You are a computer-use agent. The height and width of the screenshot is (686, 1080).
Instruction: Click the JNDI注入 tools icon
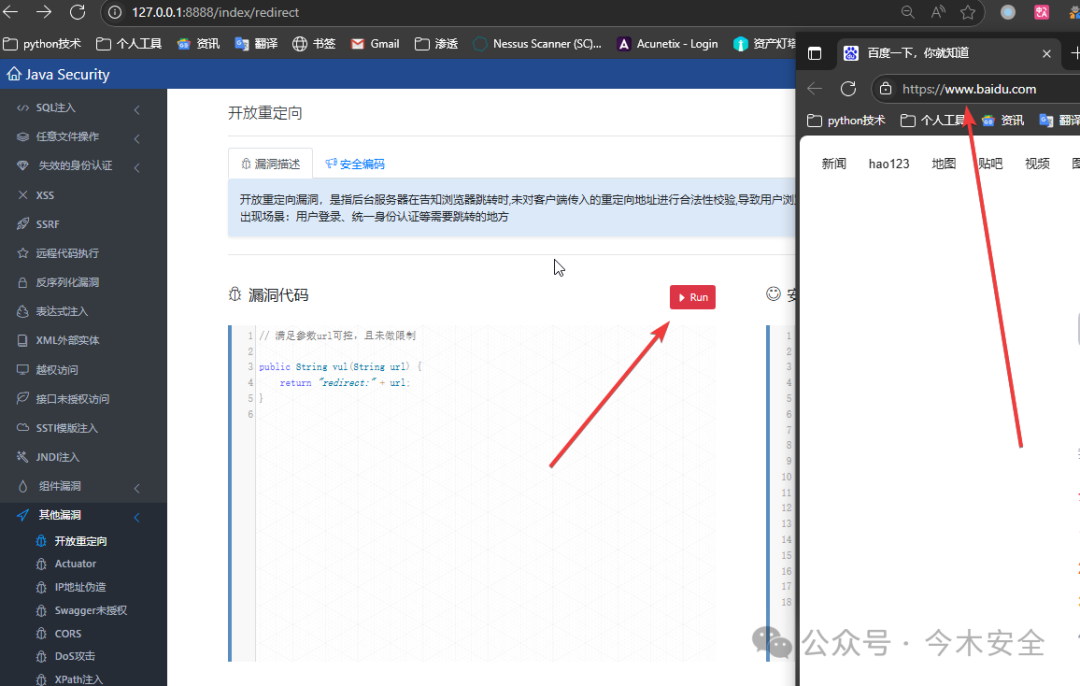[x=23, y=457]
